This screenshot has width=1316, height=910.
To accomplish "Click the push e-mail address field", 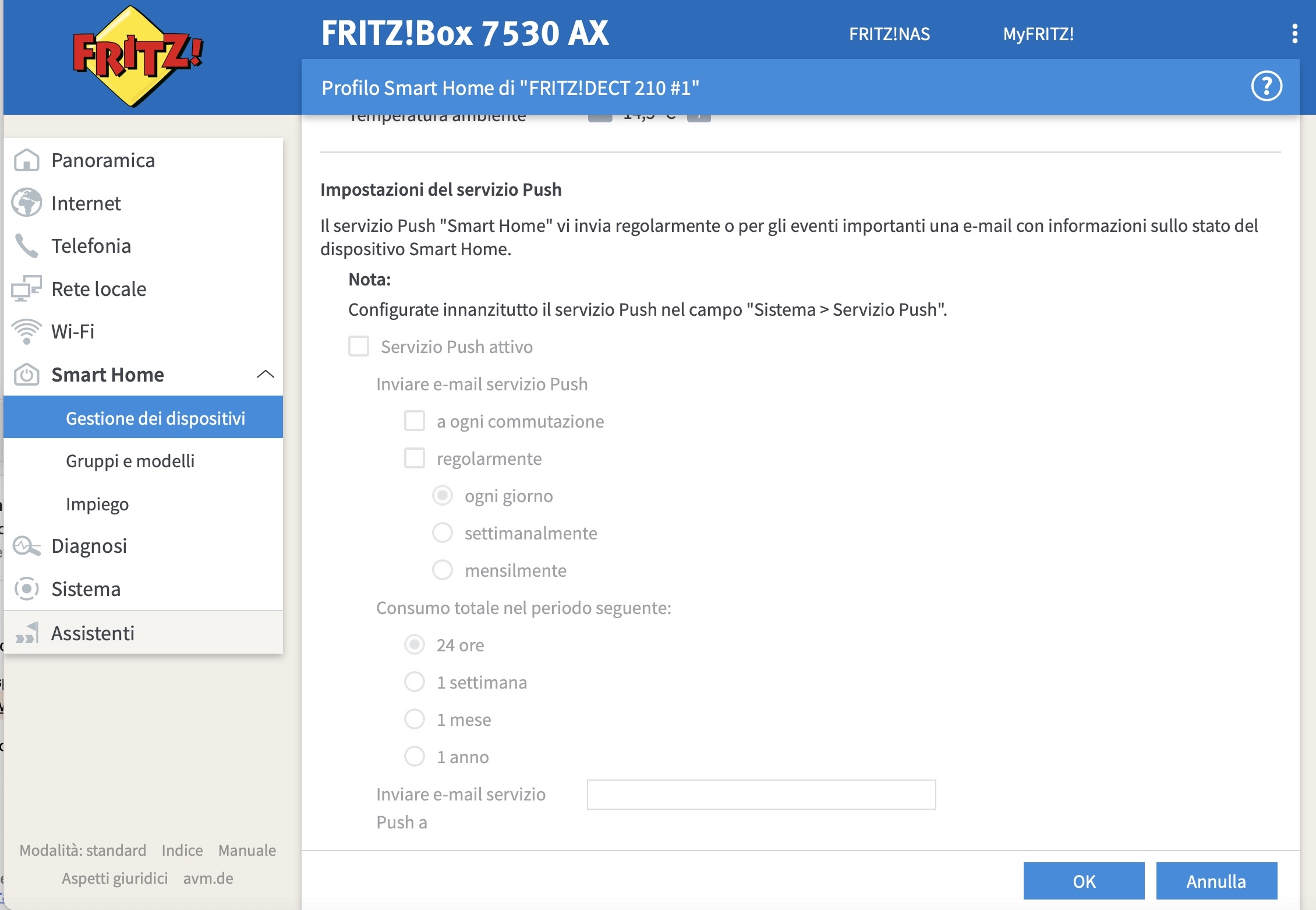I will point(761,795).
